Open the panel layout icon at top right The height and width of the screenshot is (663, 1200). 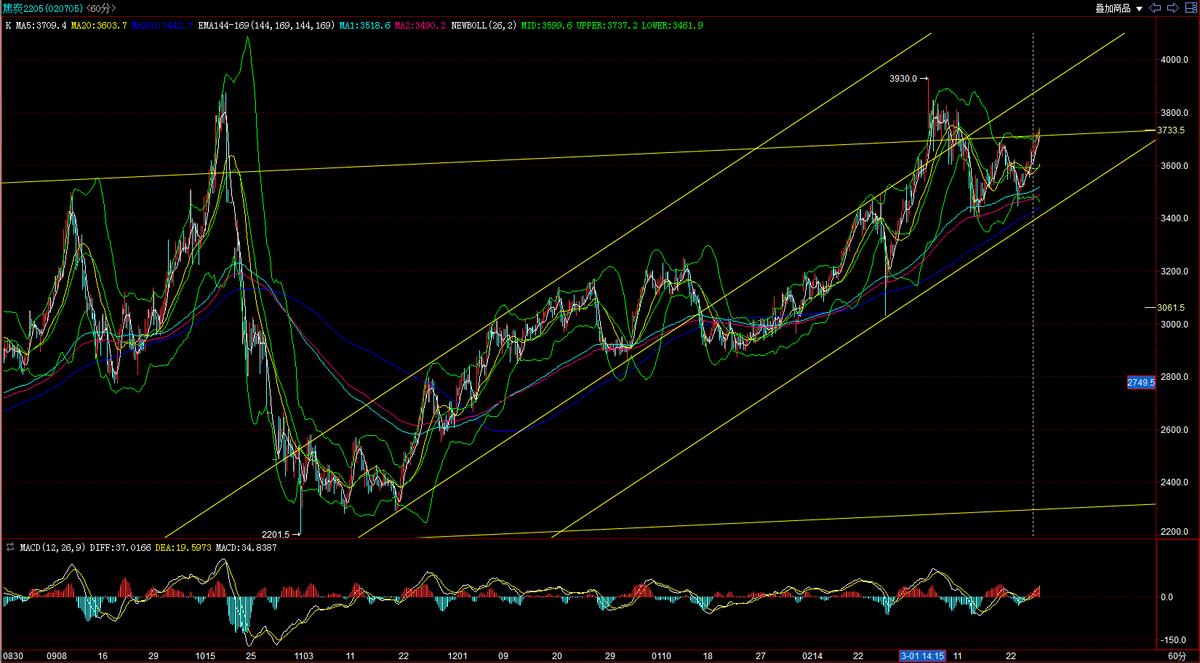pos(1191,8)
